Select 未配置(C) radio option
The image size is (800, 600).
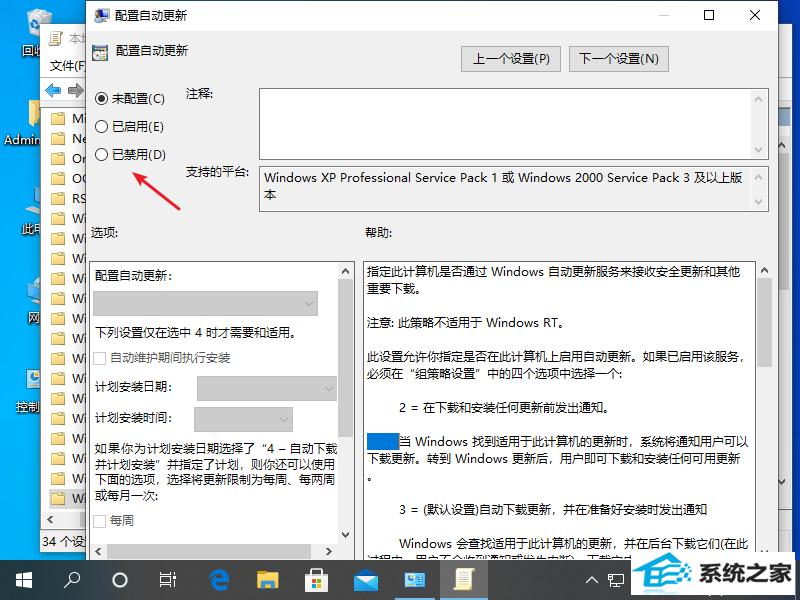130,98
